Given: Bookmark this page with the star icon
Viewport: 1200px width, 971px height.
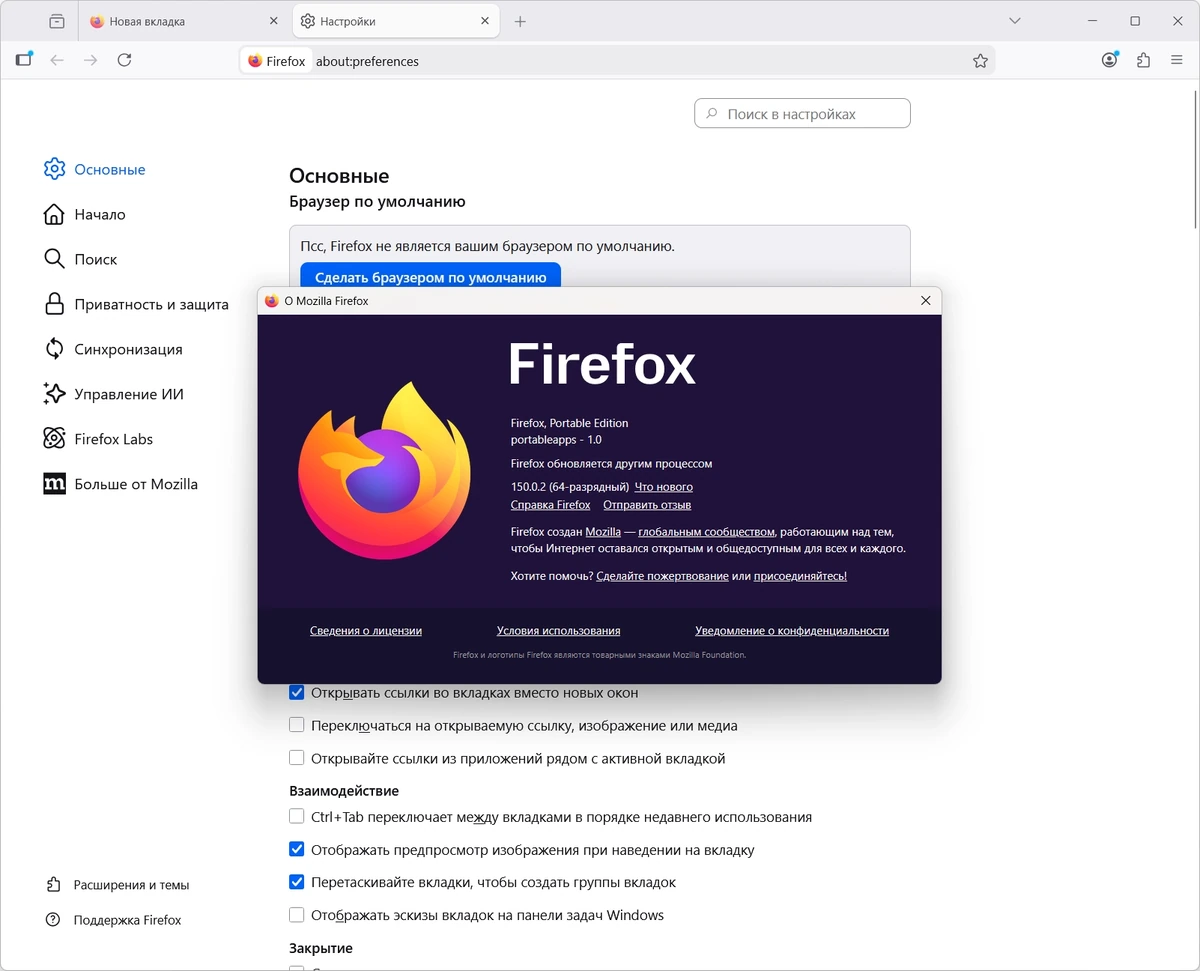Looking at the screenshot, I should (980, 61).
